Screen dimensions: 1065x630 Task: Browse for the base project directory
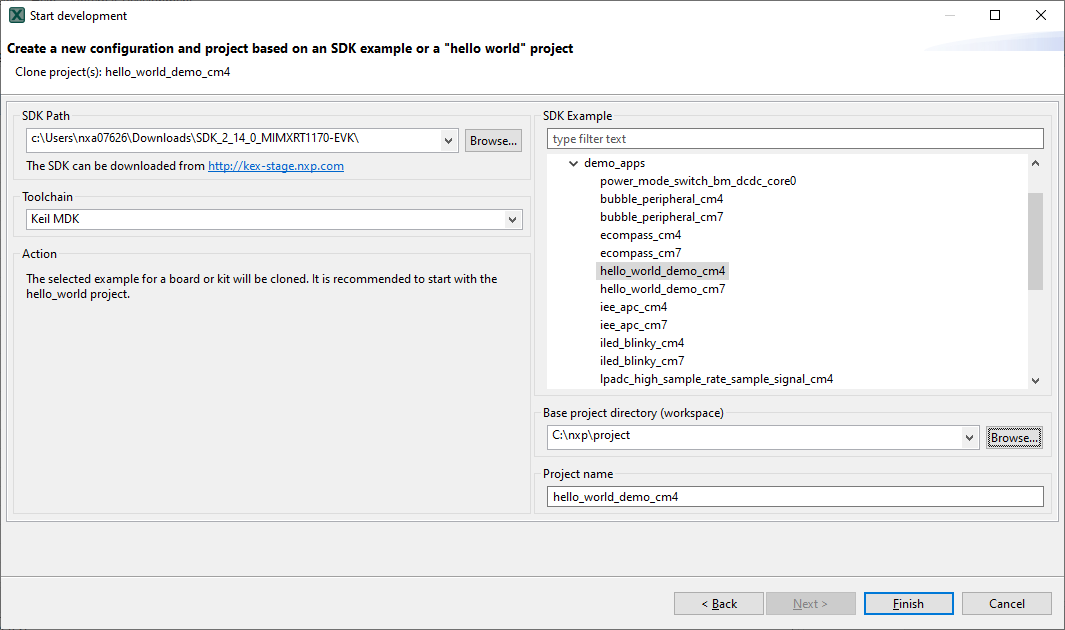click(1014, 437)
